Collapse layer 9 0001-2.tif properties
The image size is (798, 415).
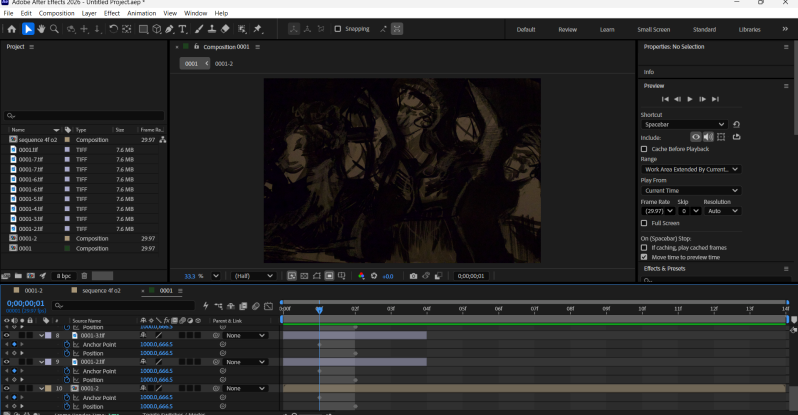[41, 362]
